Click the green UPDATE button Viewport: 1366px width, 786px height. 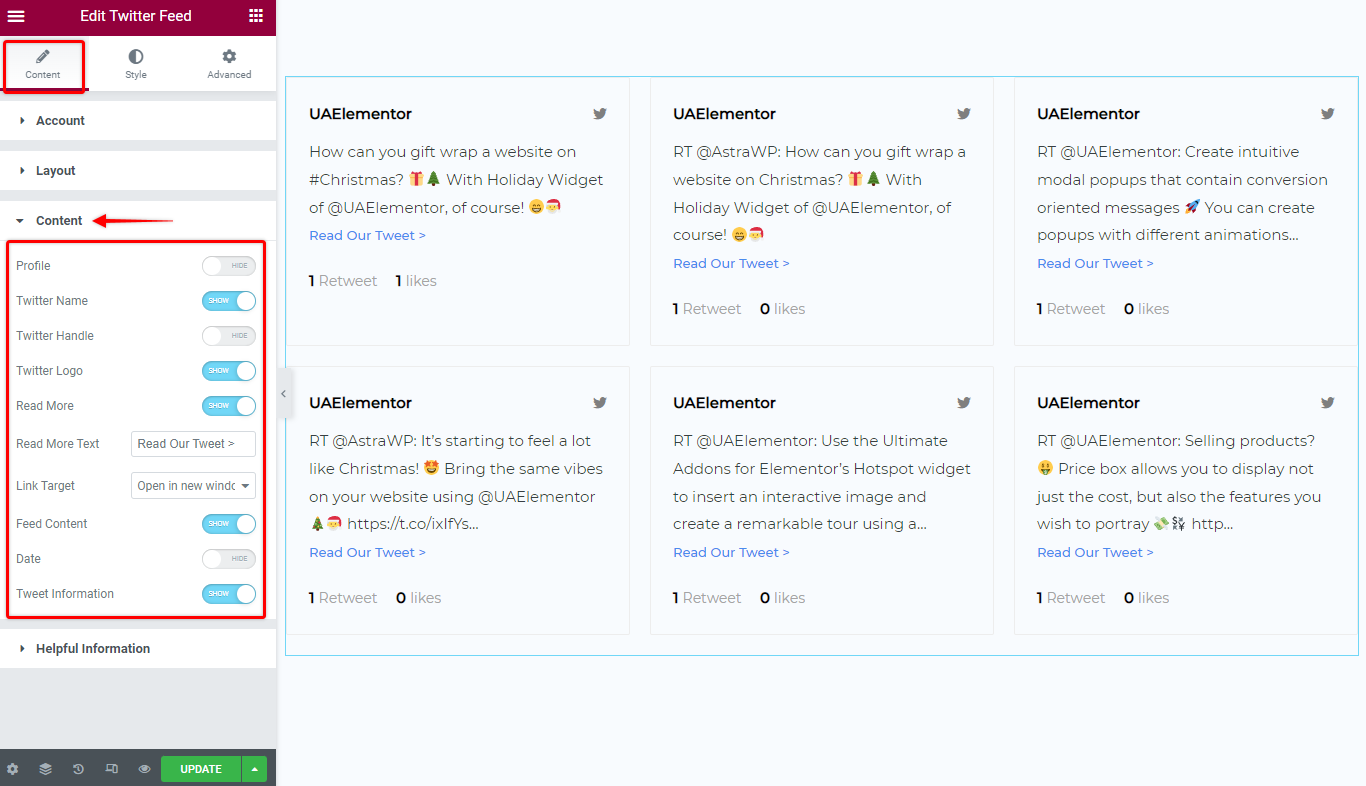(x=201, y=769)
